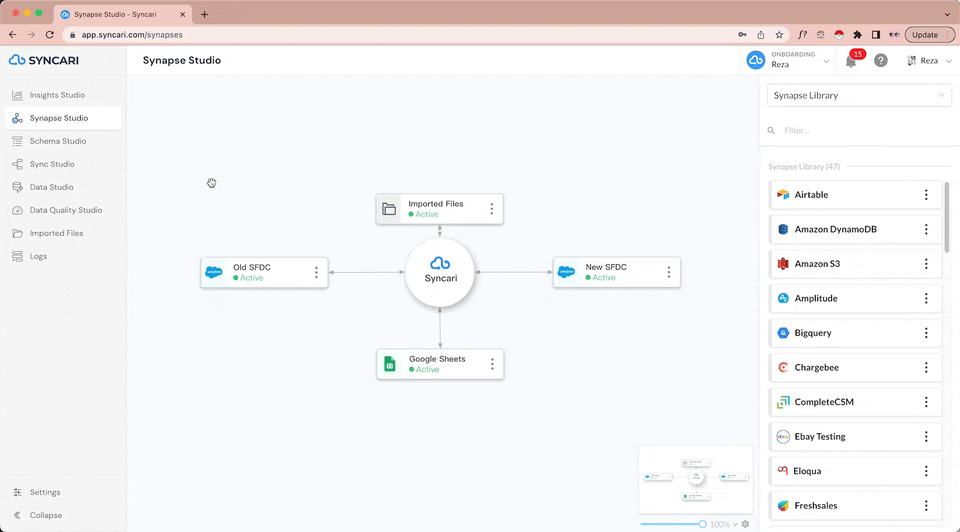The width and height of the screenshot is (960, 532).
Task: Select Amplitude in library
Action: (x=855, y=298)
